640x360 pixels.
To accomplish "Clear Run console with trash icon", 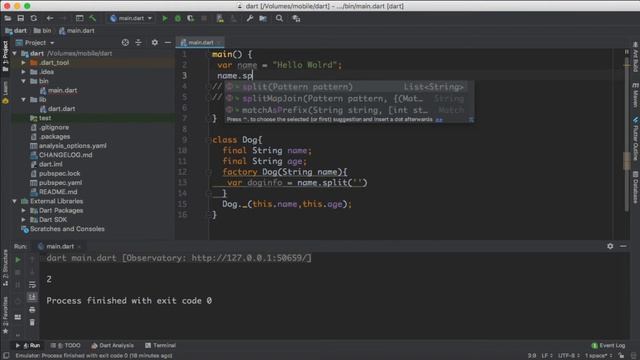I will (32, 322).
